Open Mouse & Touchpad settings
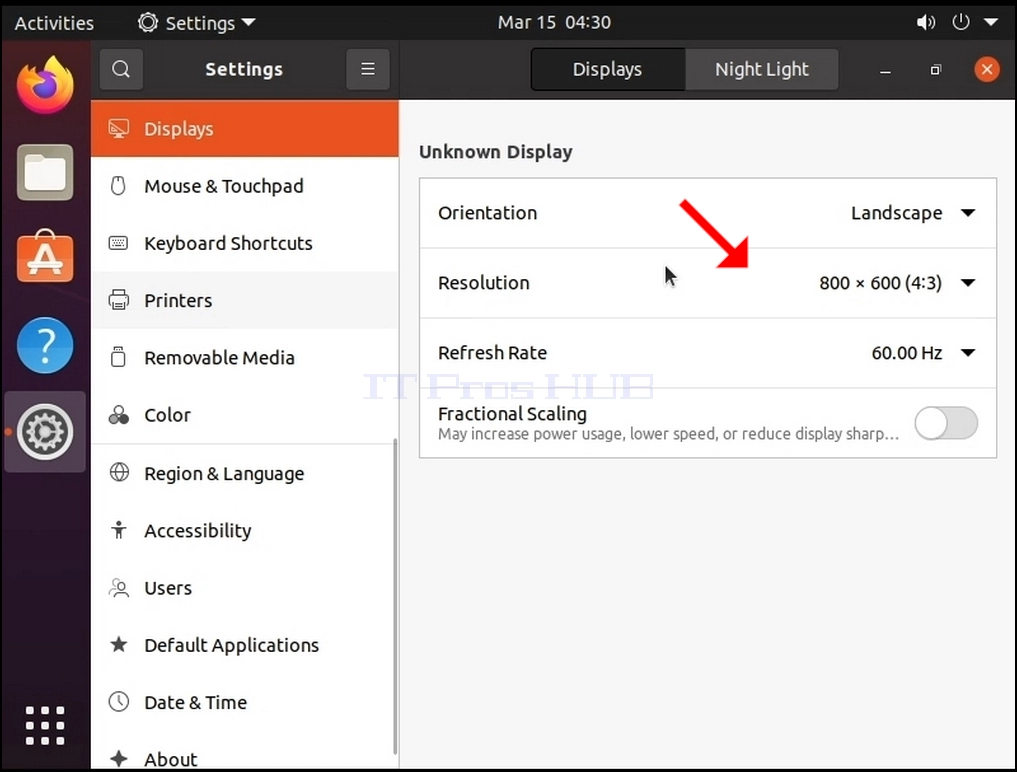 coord(245,186)
